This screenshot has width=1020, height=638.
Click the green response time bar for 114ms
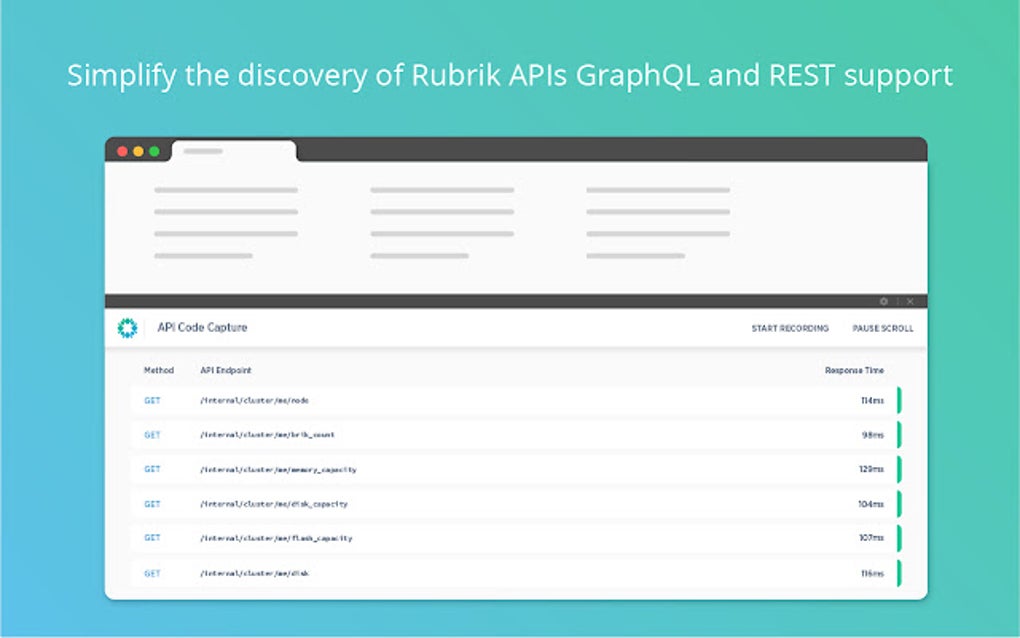point(899,400)
